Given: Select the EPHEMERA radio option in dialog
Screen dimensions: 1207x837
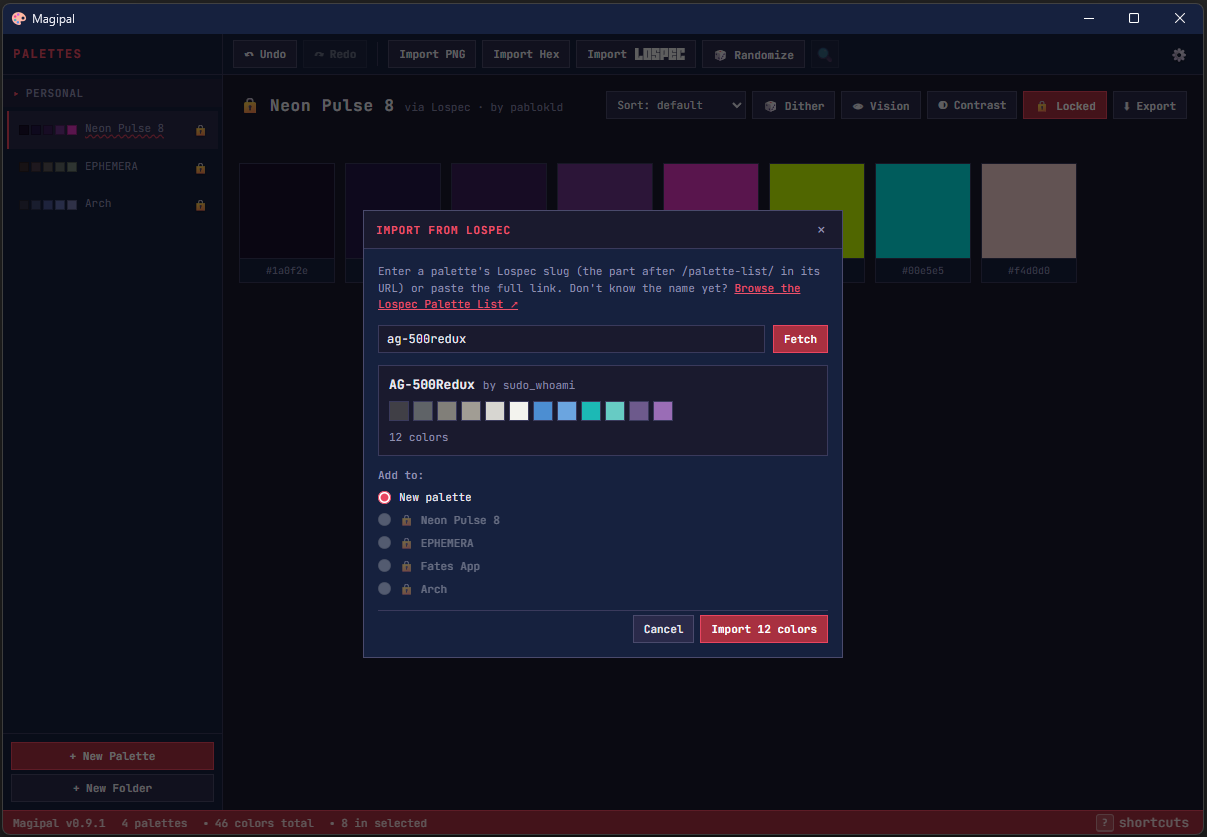Looking at the screenshot, I should pyautogui.click(x=384, y=543).
